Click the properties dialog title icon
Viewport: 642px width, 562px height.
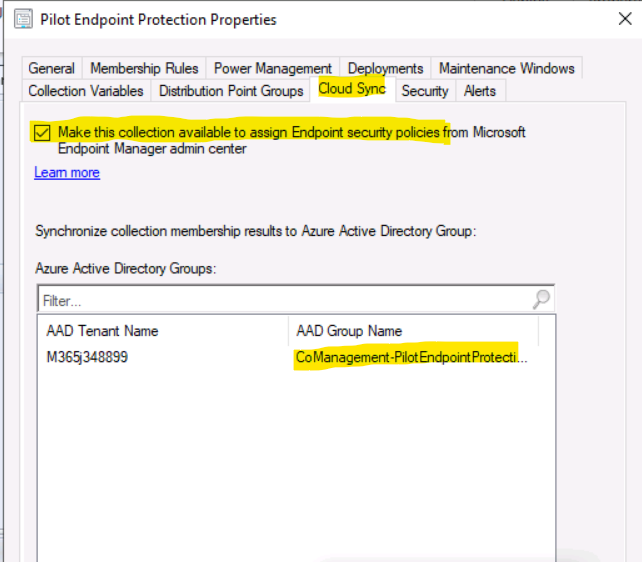(23, 19)
